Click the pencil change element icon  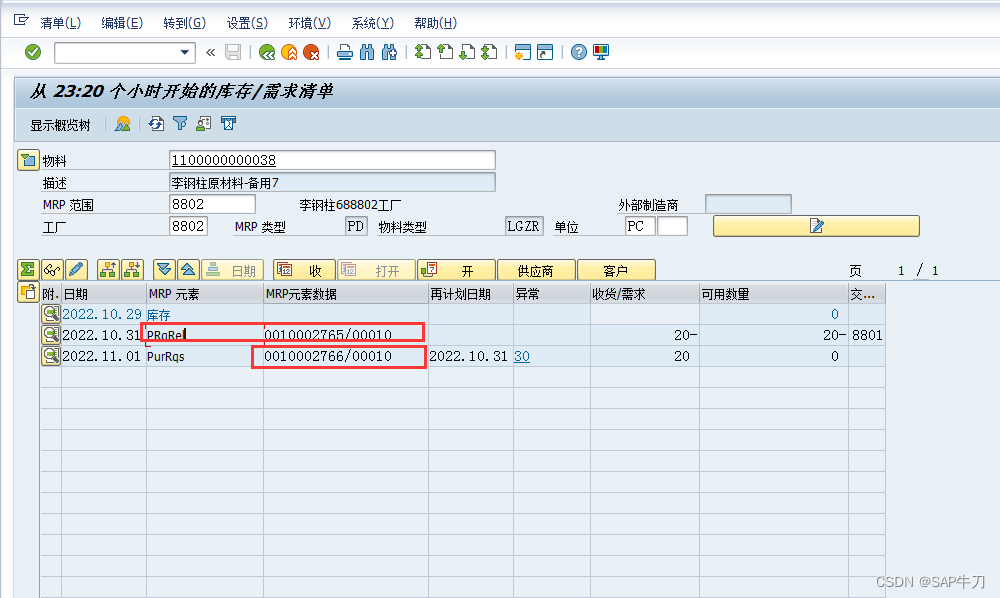tap(75, 270)
